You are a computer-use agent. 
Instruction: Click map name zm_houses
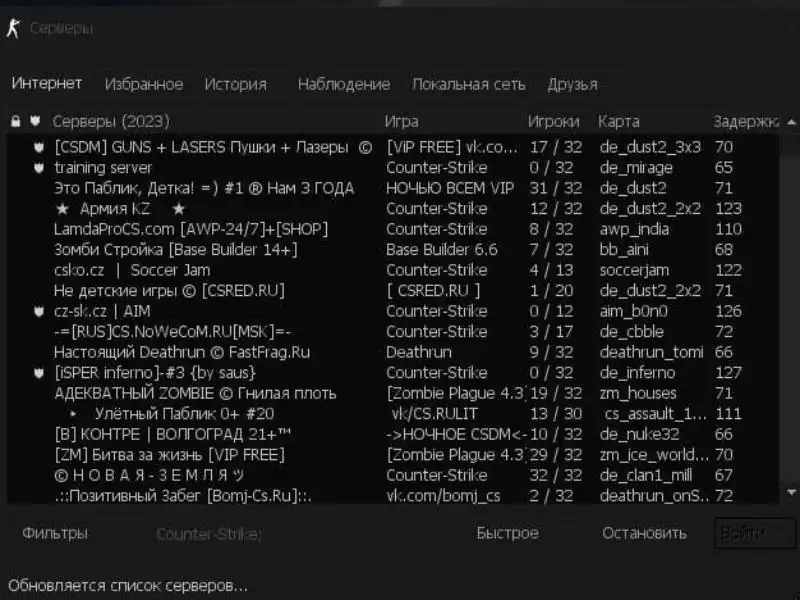[x=638, y=393]
